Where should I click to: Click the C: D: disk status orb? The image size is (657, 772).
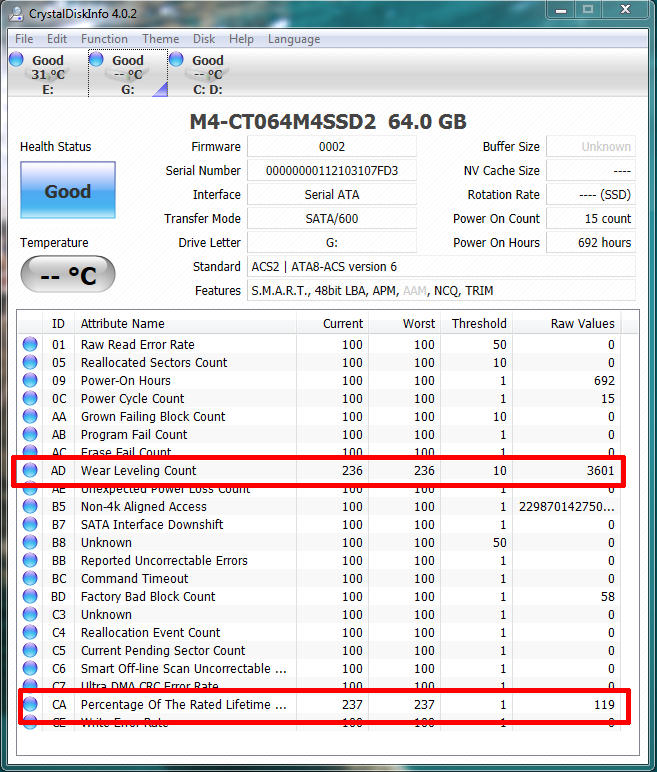(176, 59)
